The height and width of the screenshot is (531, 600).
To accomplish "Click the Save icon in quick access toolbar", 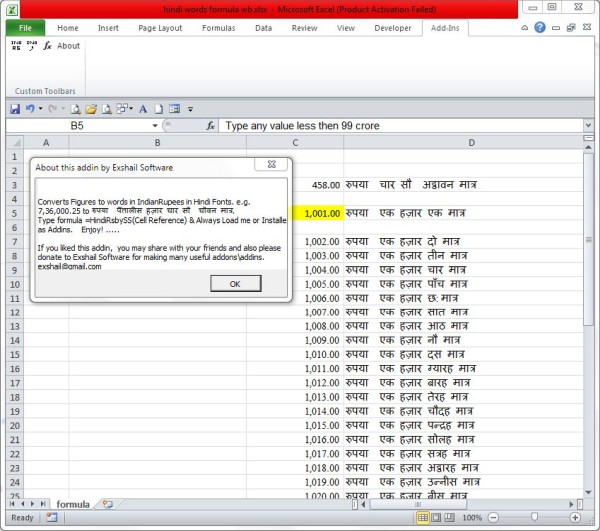I will [15, 108].
